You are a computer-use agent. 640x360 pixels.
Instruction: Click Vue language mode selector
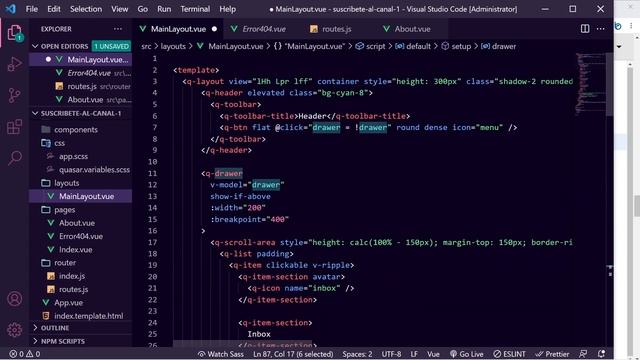[x=433, y=354]
